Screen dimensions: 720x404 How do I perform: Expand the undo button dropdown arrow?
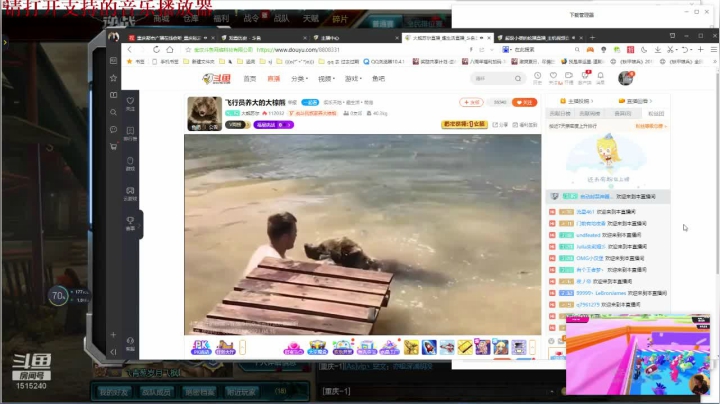[691, 50]
